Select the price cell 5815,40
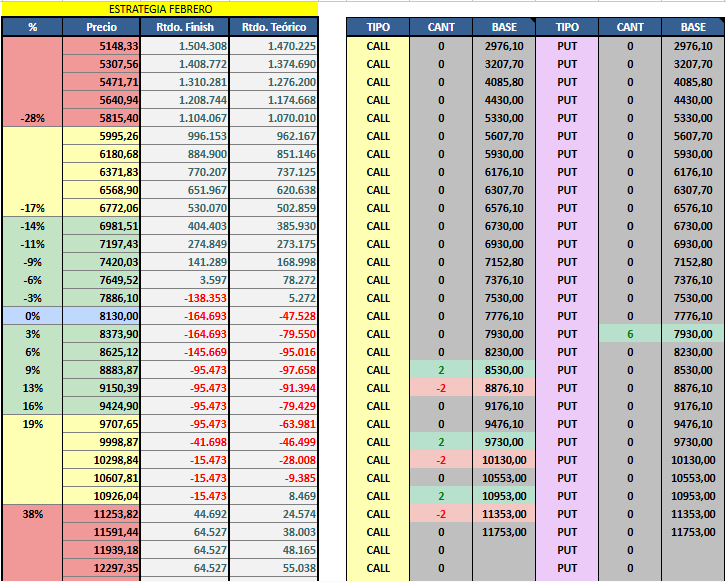The height and width of the screenshot is (582, 726). pyautogui.click(x=101, y=118)
